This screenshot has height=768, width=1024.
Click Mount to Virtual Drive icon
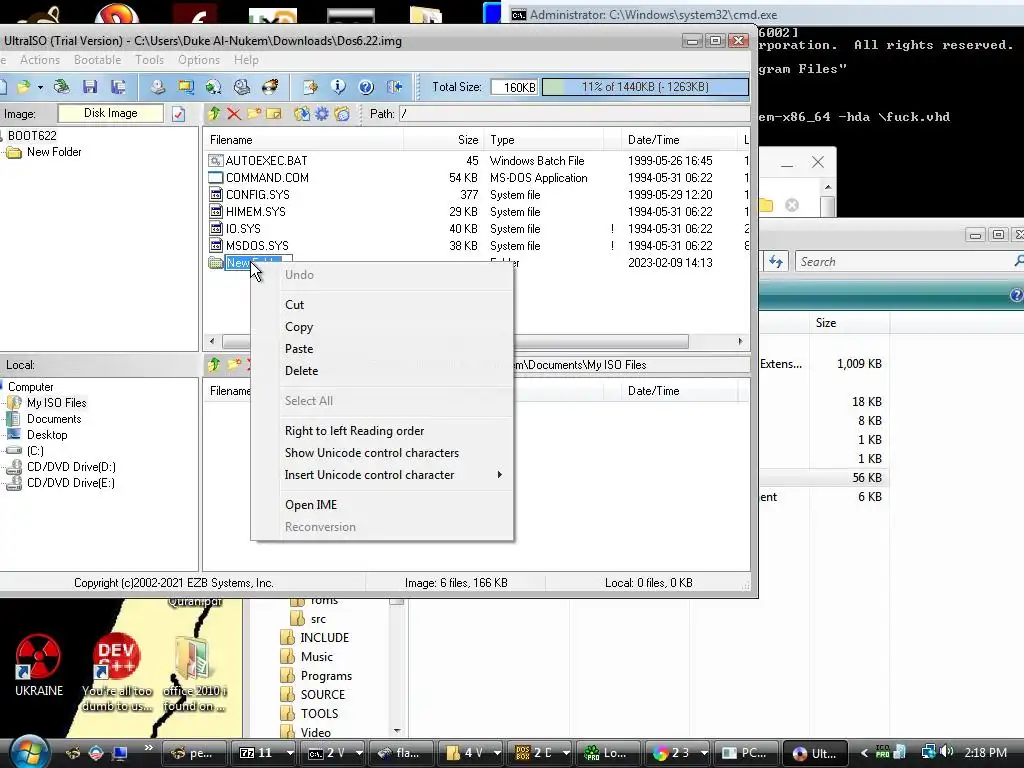[242, 86]
